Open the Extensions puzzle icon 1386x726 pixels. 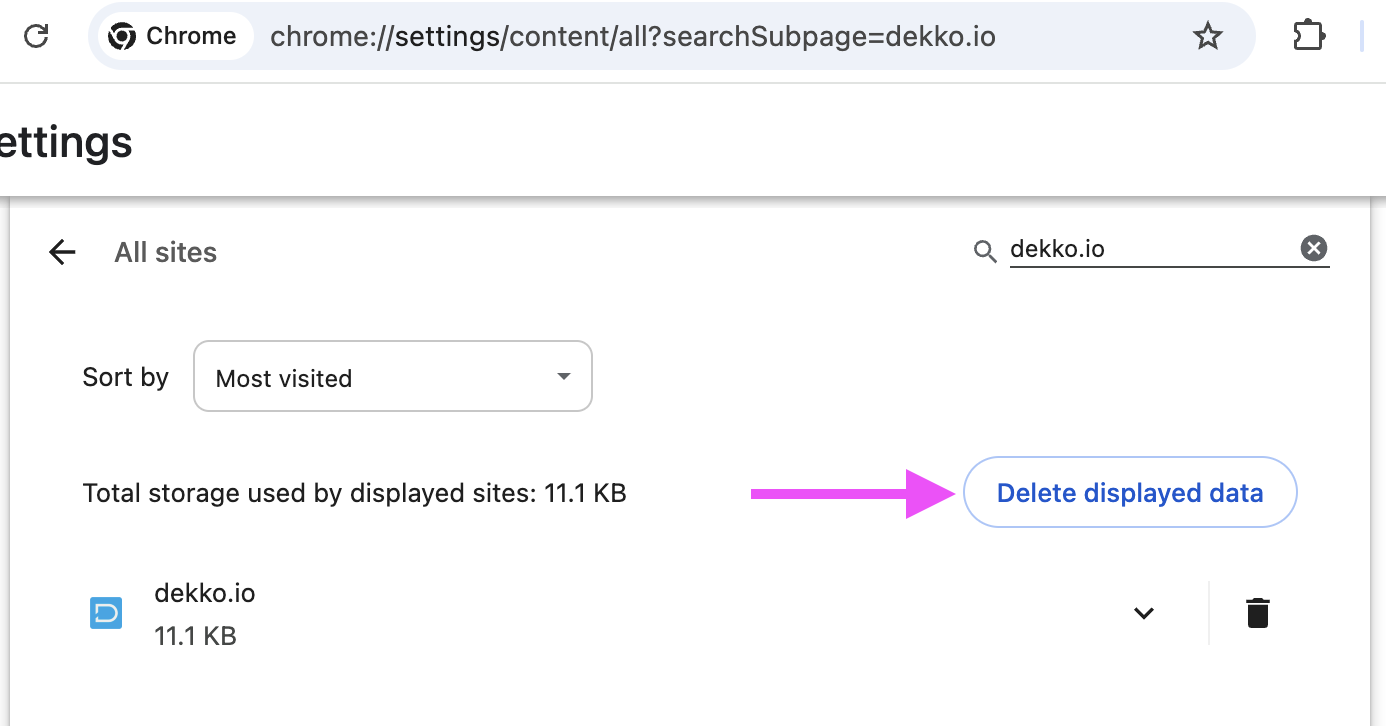point(1308,37)
